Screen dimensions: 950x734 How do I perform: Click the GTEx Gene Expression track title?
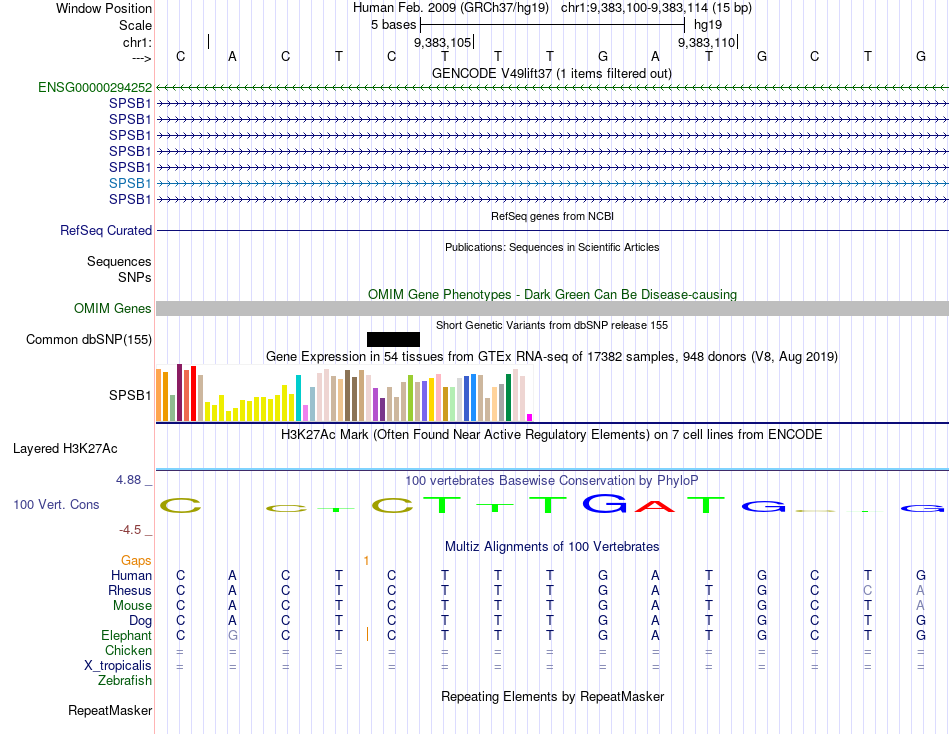pyautogui.click(x=551, y=356)
